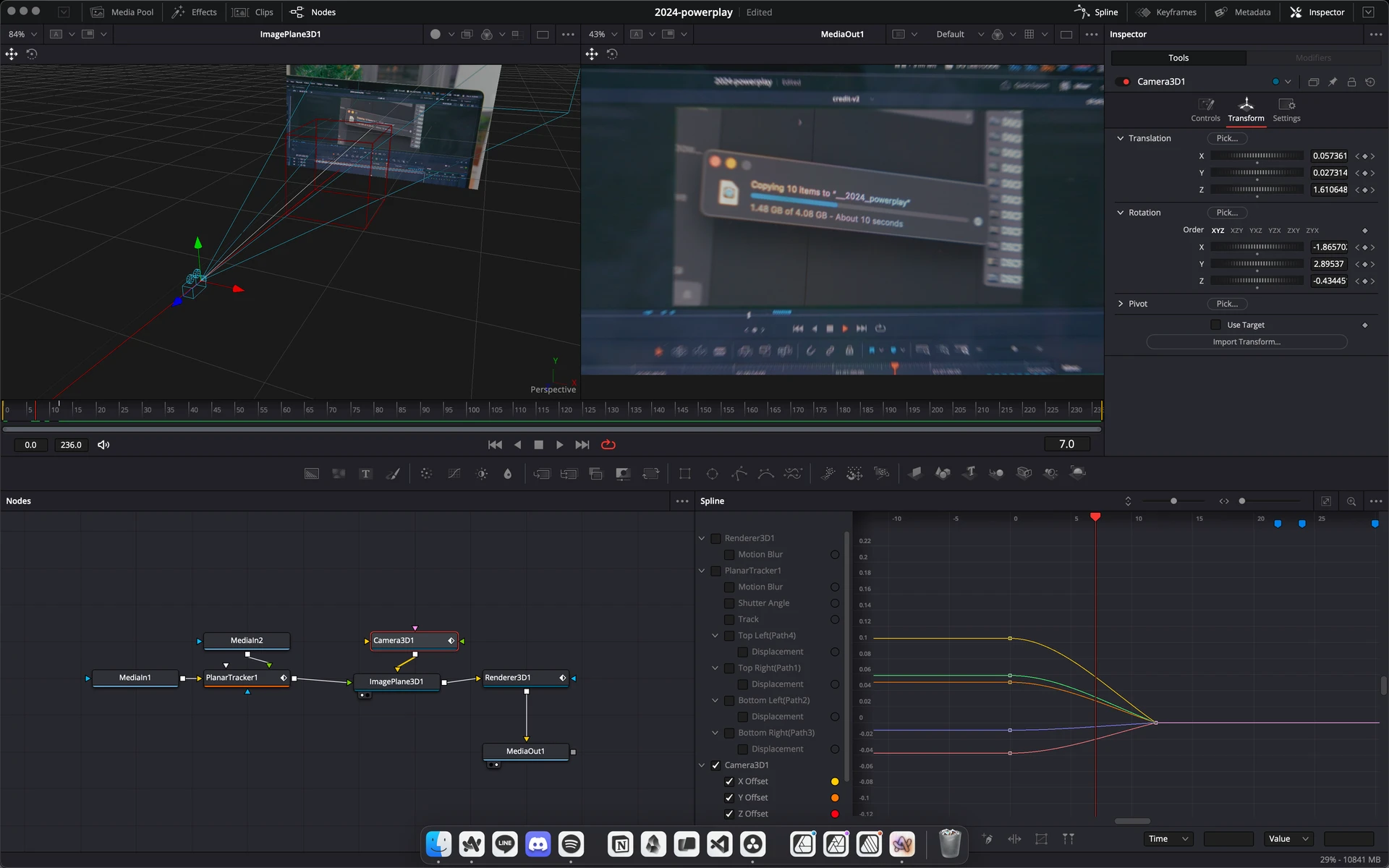1389x868 pixels.
Task: Open the Keyframes panel from the top bar
Action: 1166,12
